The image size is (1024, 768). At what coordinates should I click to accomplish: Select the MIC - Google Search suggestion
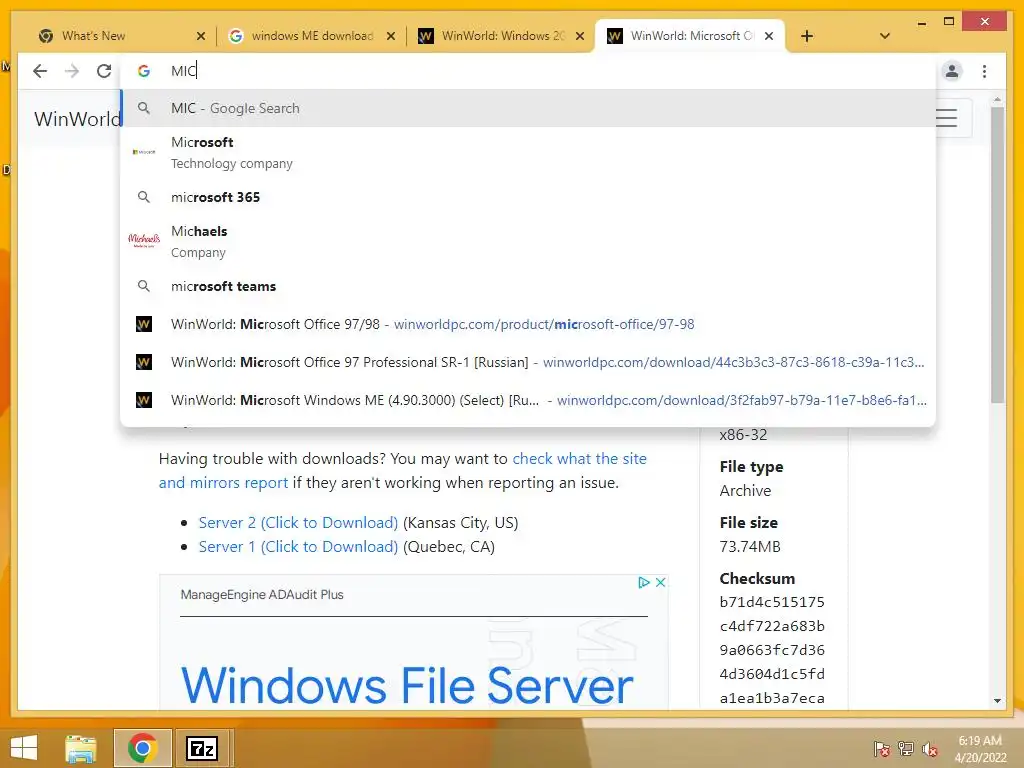click(x=528, y=108)
